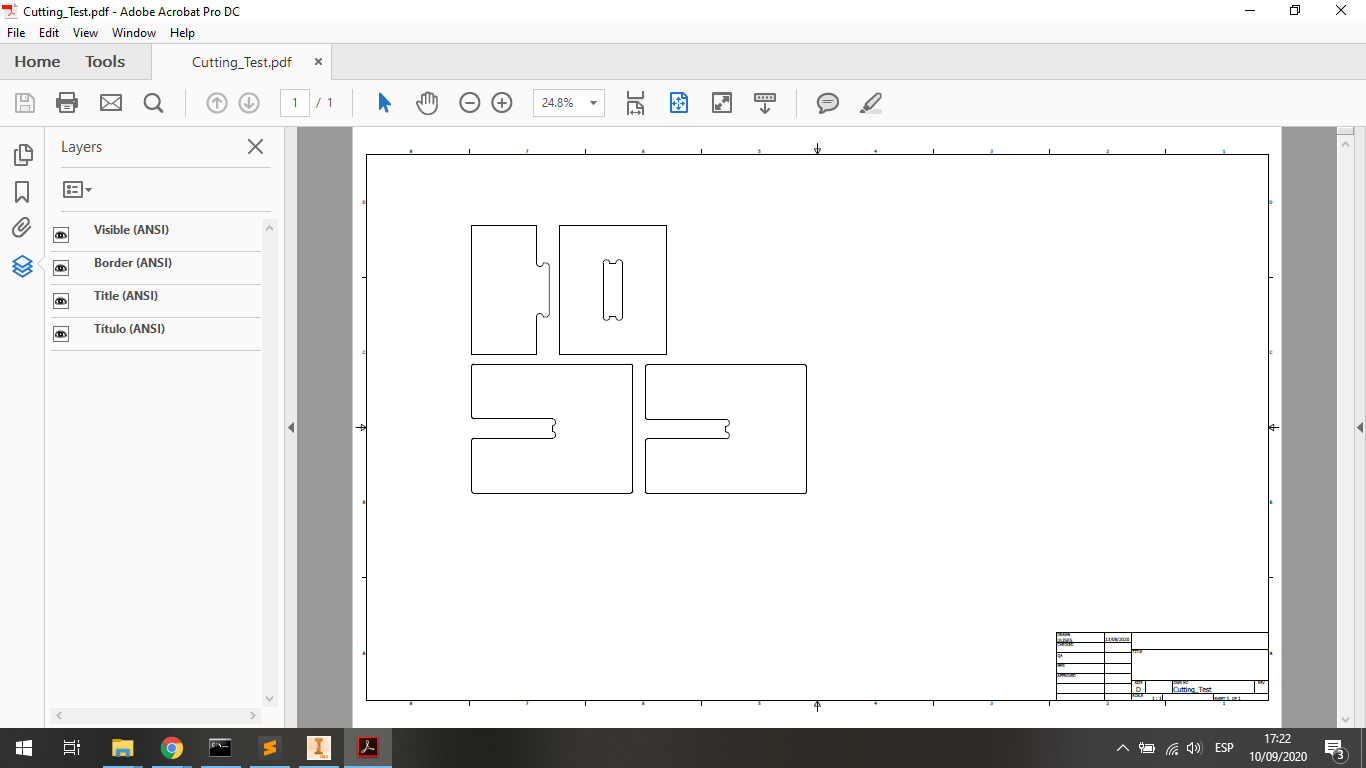Open the Page Thumbnails panel
The height and width of the screenshot is (768, 1366).
(22, 155)
